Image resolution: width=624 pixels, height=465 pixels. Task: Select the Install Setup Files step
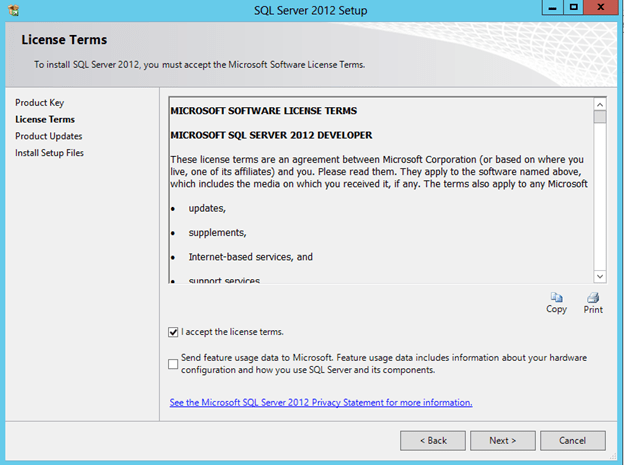pyautogui.click(x=49, y=153)
